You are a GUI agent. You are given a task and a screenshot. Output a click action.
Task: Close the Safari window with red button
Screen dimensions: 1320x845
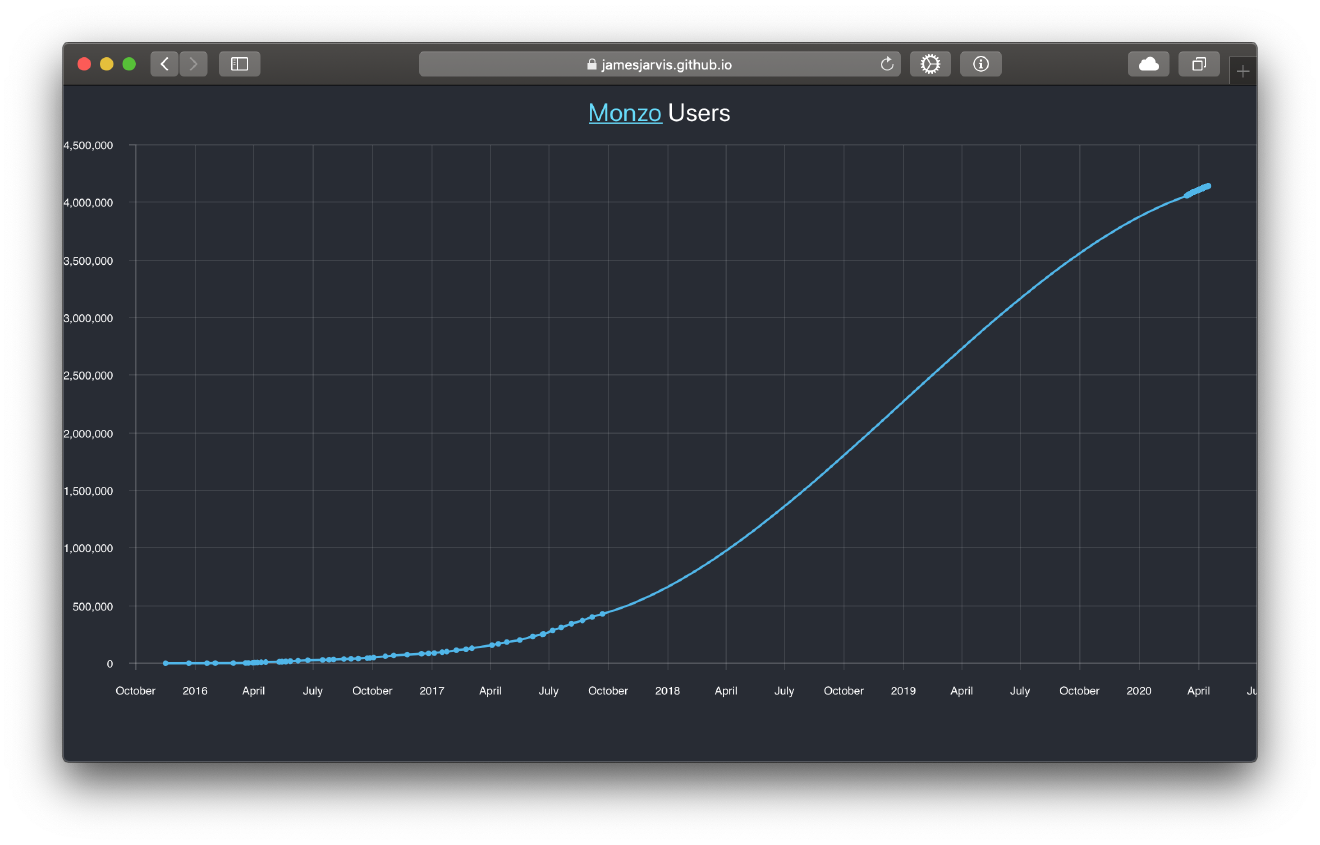84,64
